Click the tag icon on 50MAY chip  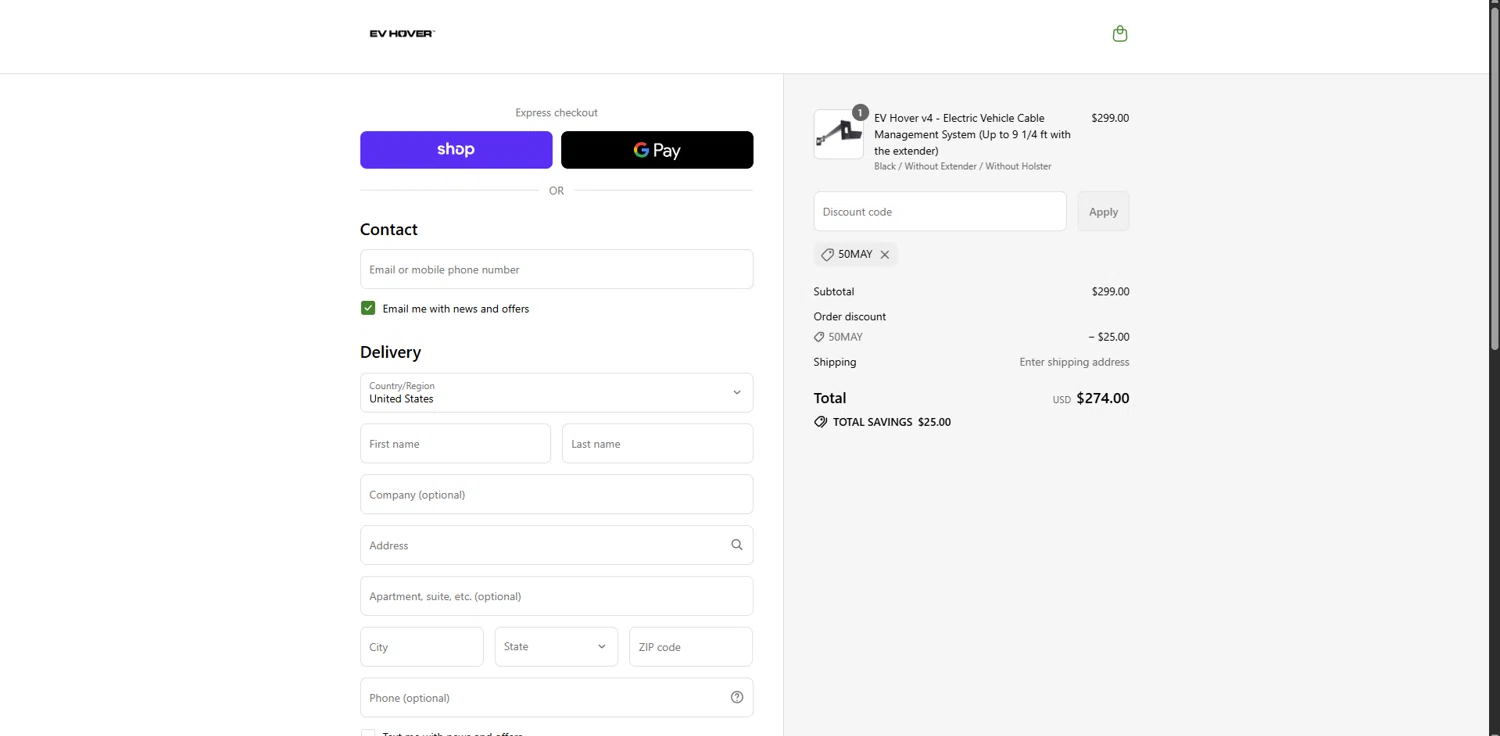(x=827, y=255)
